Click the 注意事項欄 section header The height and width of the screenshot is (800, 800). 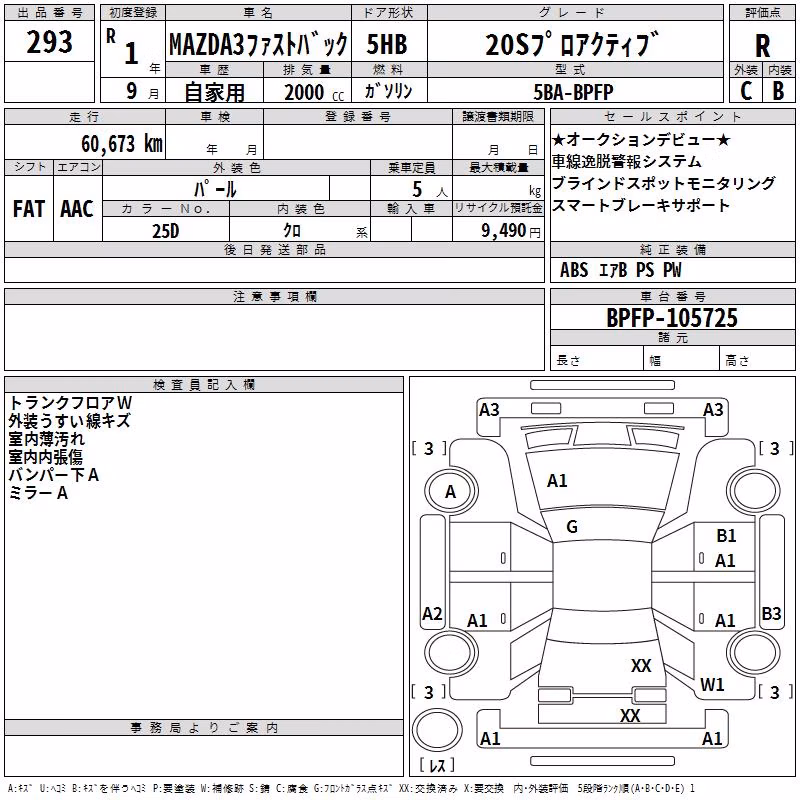pos(274,296)
